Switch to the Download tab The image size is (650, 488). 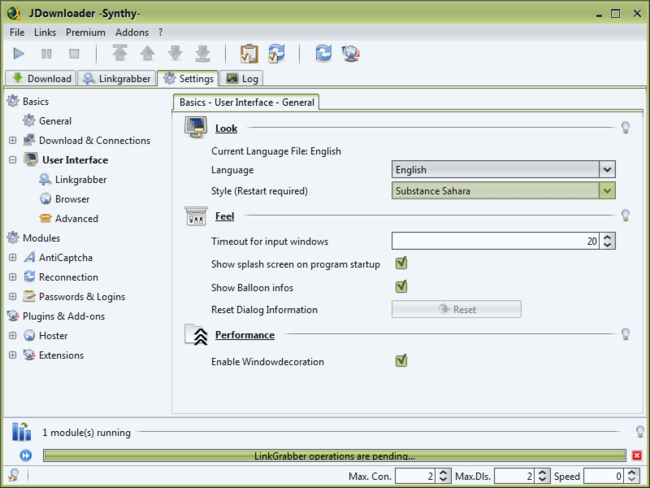point(41,78)
